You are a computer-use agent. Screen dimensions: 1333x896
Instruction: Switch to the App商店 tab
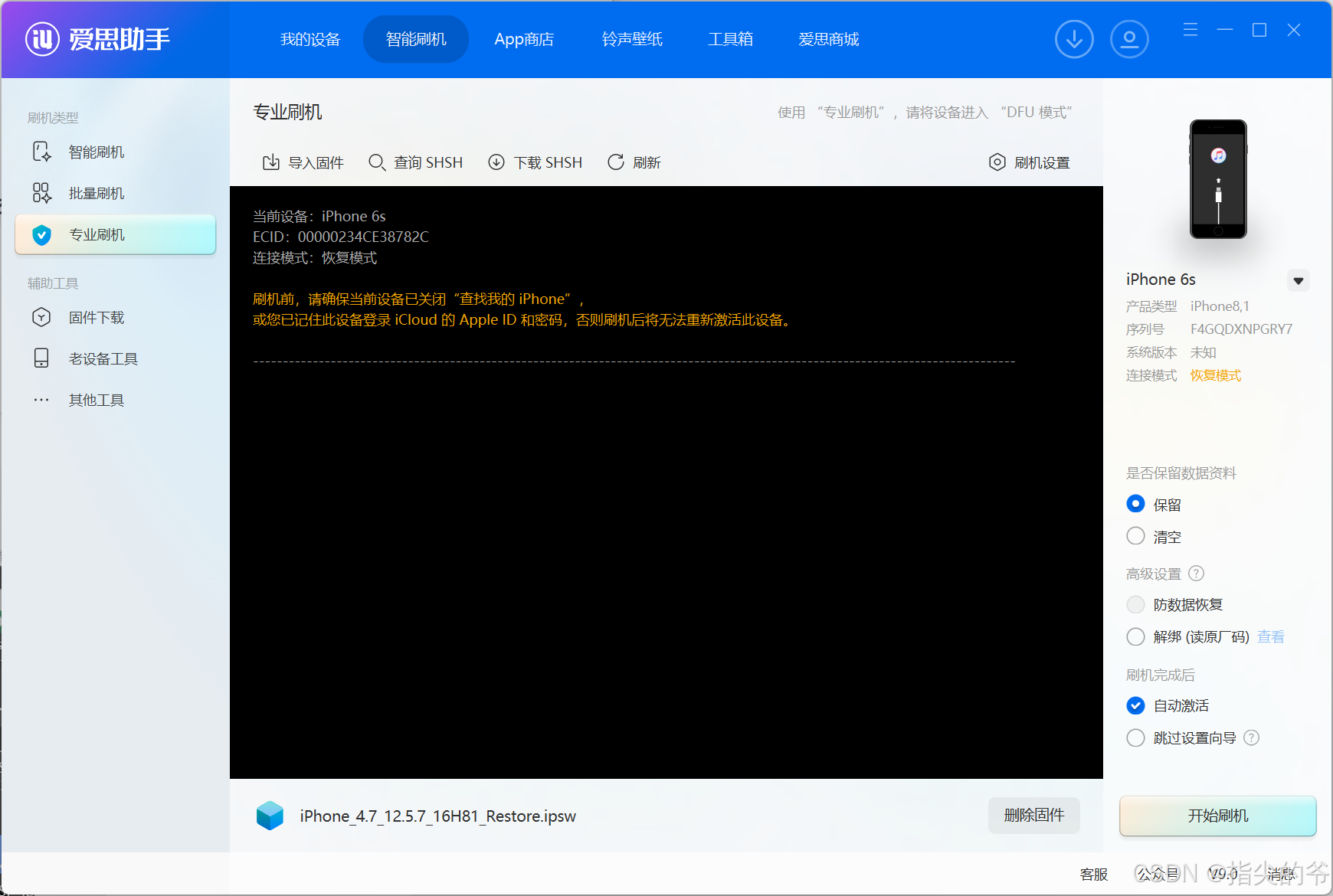[x=524, y=39]
